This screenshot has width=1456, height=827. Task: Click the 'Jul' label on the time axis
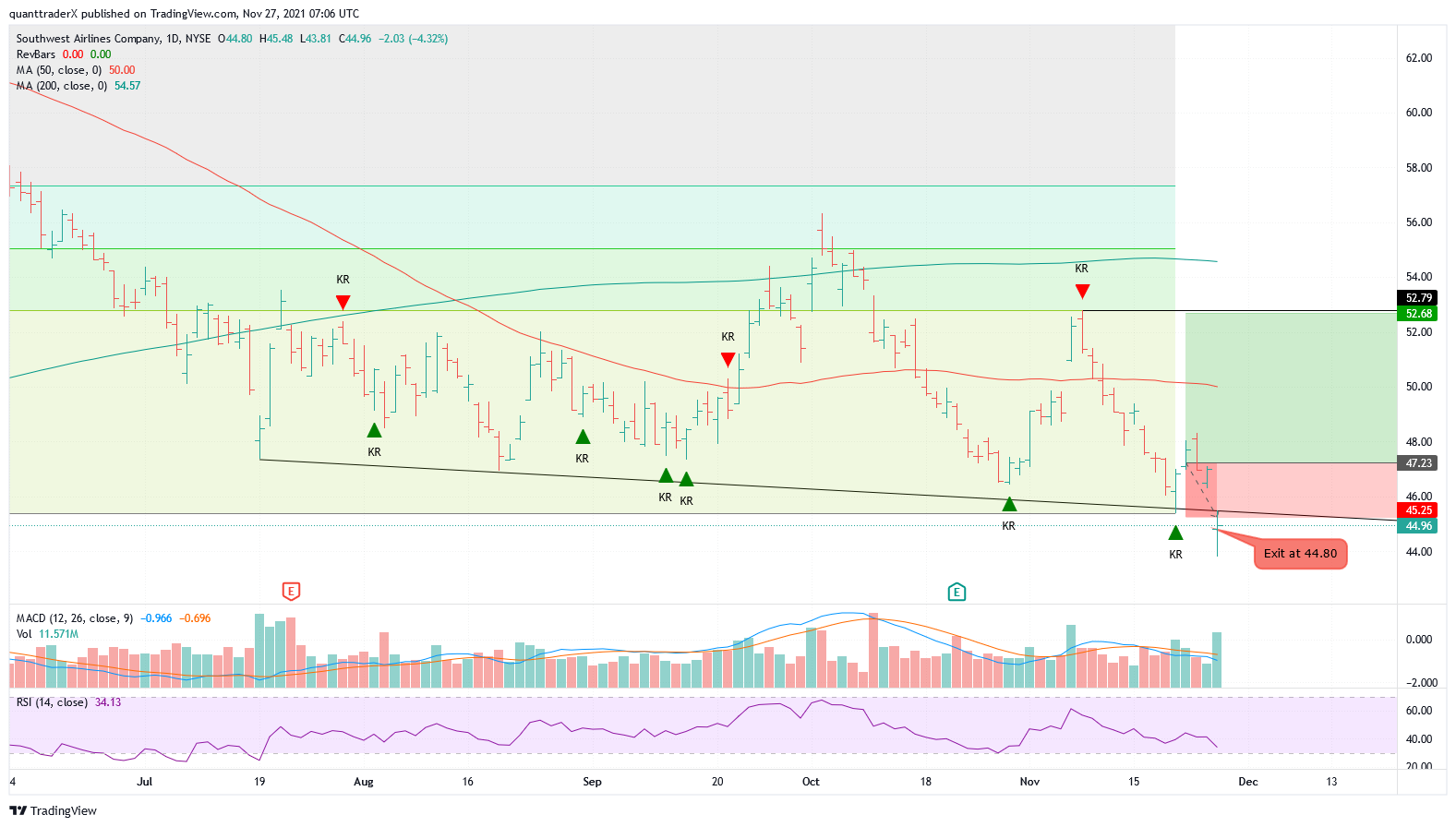click(x=145, y=782)
